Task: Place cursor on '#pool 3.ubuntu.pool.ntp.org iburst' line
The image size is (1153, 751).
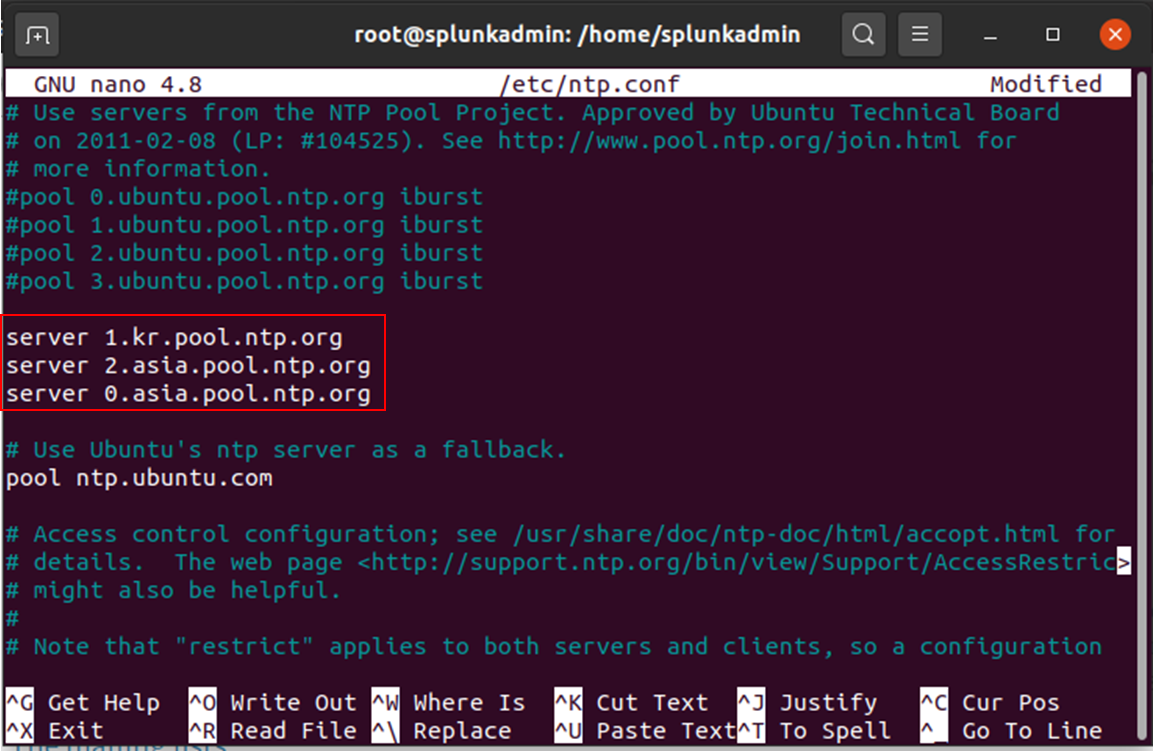Action: click(x=244, y=281)
